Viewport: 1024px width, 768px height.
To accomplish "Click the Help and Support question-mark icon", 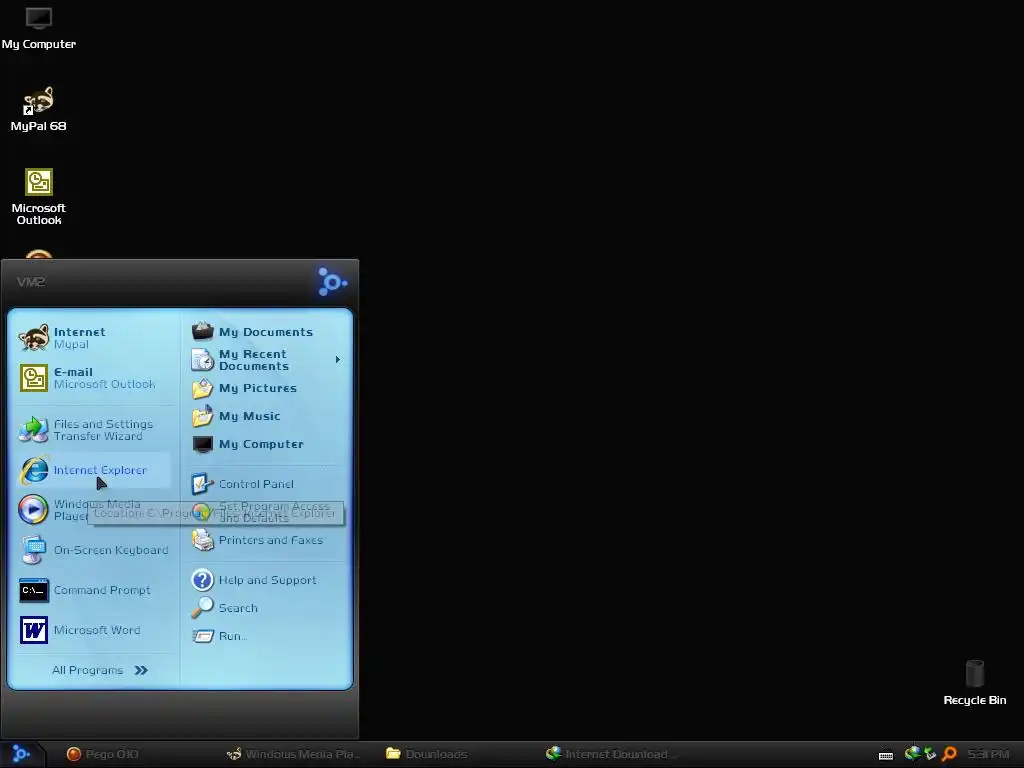I will point(202,580).
